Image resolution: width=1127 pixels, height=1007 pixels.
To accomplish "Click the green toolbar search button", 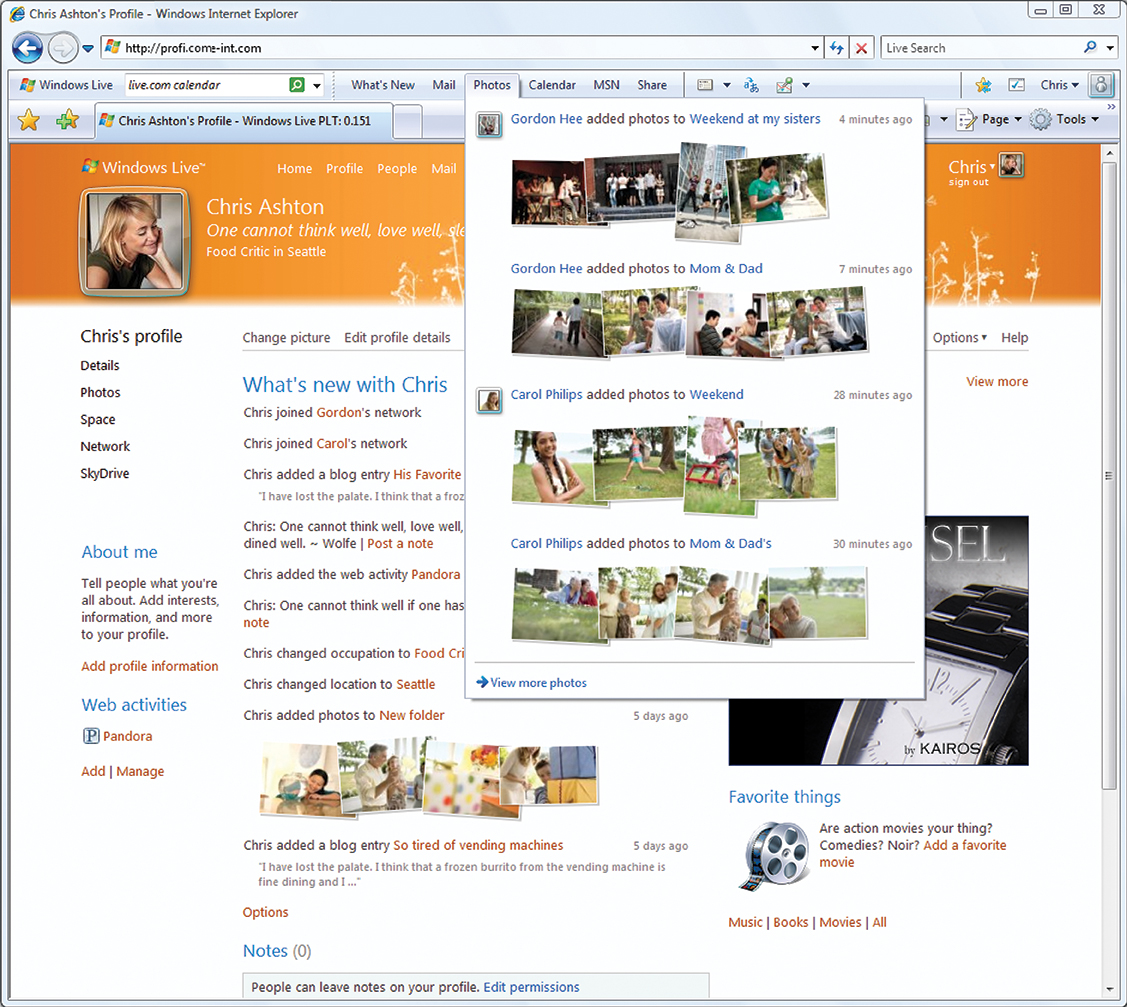I will pyautogui.click(x=297, y=85).
